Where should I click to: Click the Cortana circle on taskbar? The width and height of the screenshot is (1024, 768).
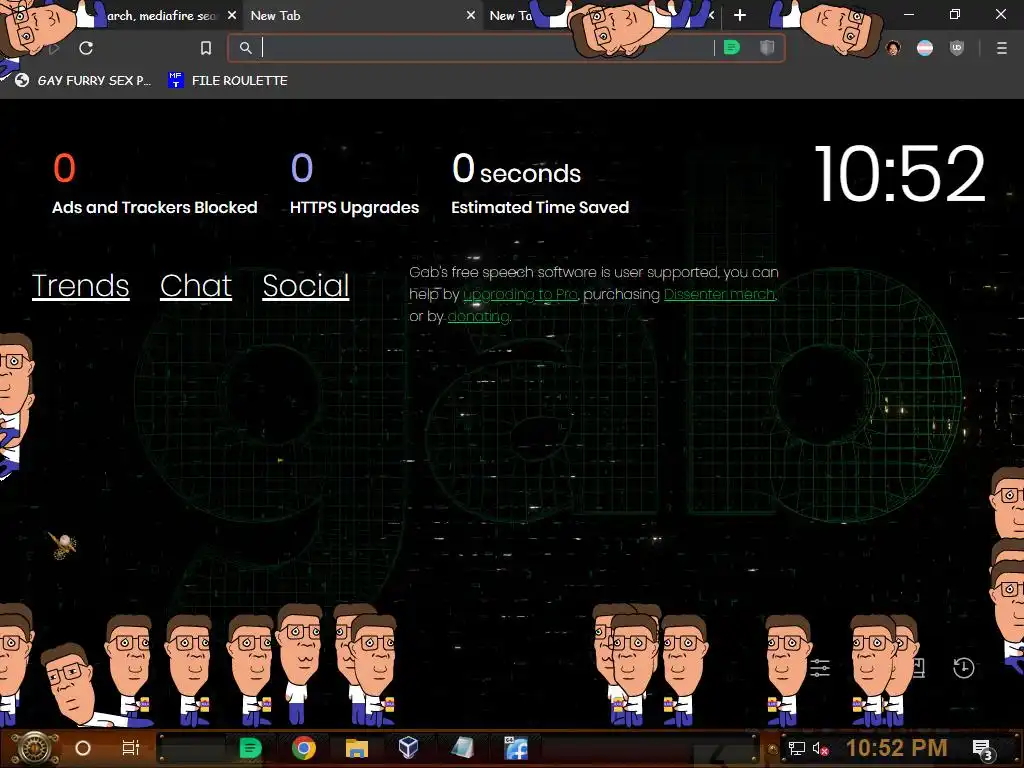(83, 748)
